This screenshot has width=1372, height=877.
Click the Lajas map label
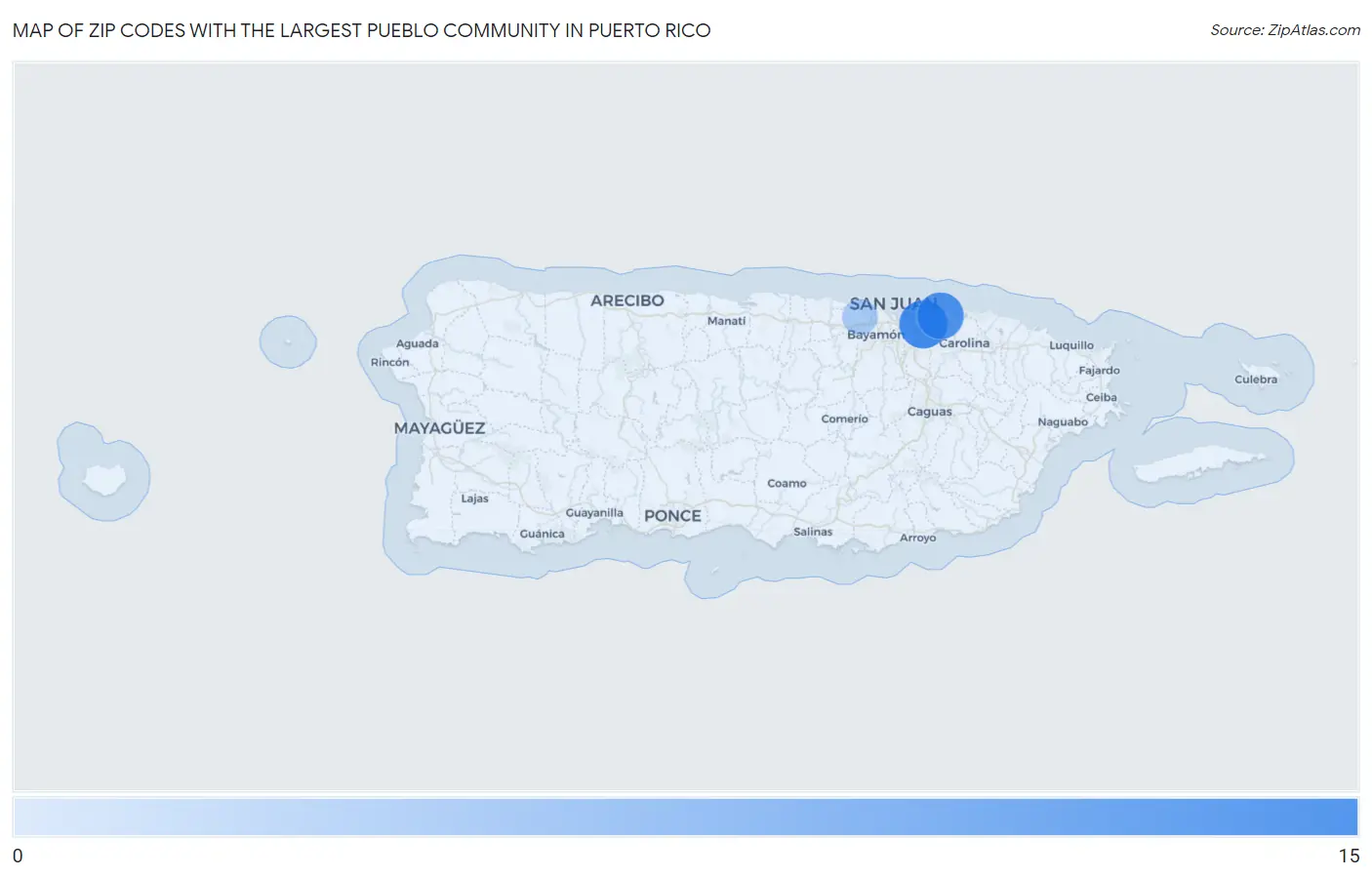pos(474,498)
